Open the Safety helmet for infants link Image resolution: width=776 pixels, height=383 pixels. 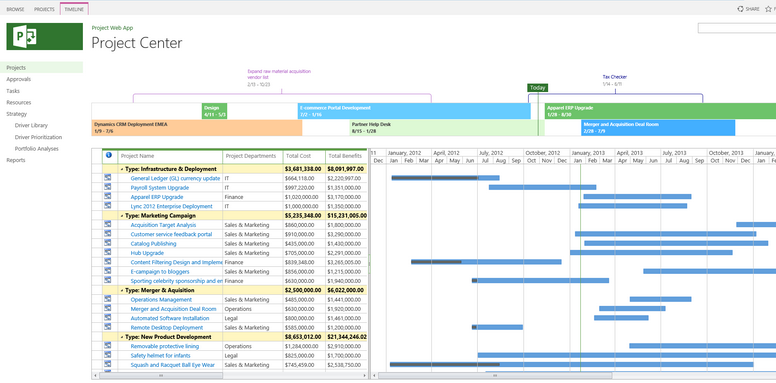(160, 355)
